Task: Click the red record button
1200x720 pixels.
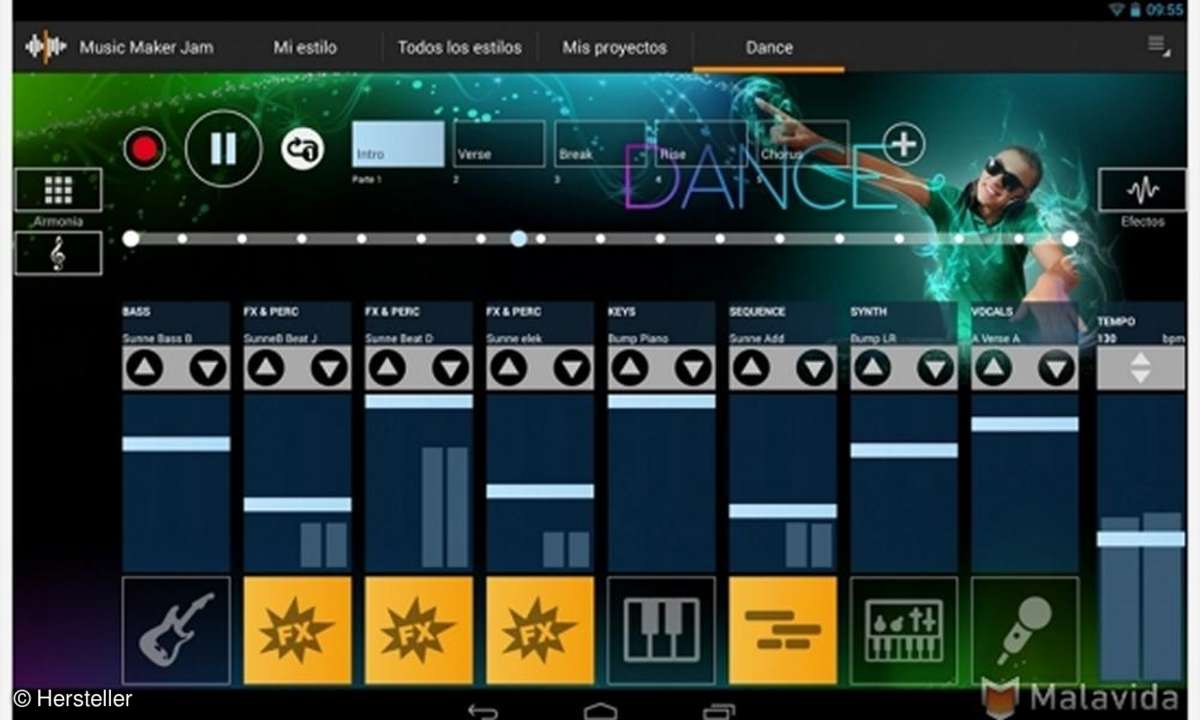Action: point(145,150)
